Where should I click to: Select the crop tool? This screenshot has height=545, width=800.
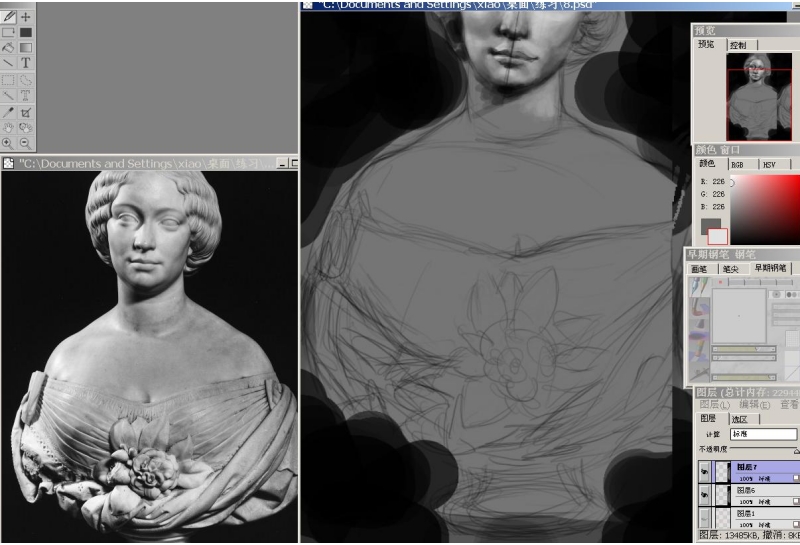tap(26, 112)
